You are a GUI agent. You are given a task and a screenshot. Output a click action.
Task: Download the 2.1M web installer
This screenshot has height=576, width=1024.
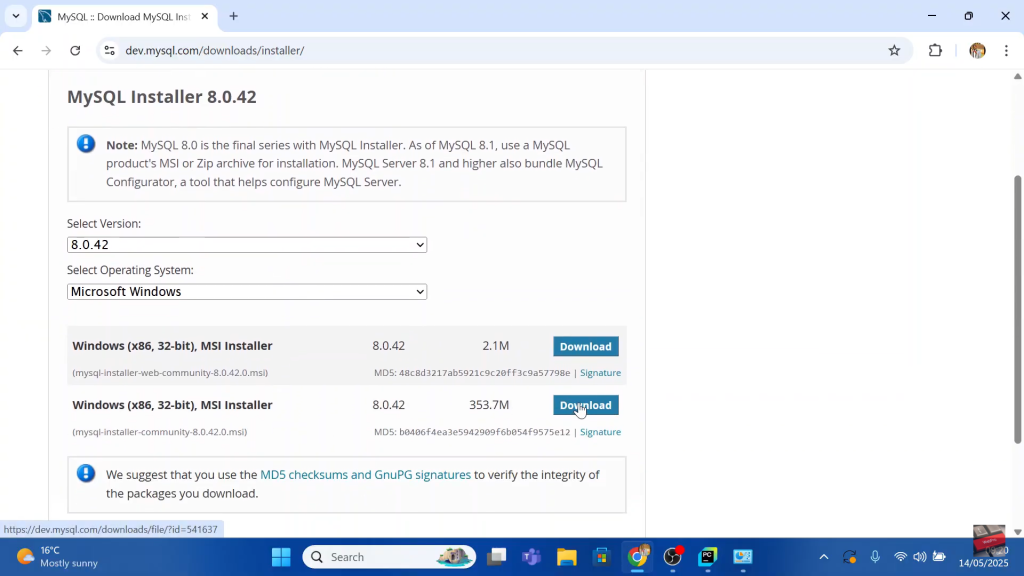586,346
